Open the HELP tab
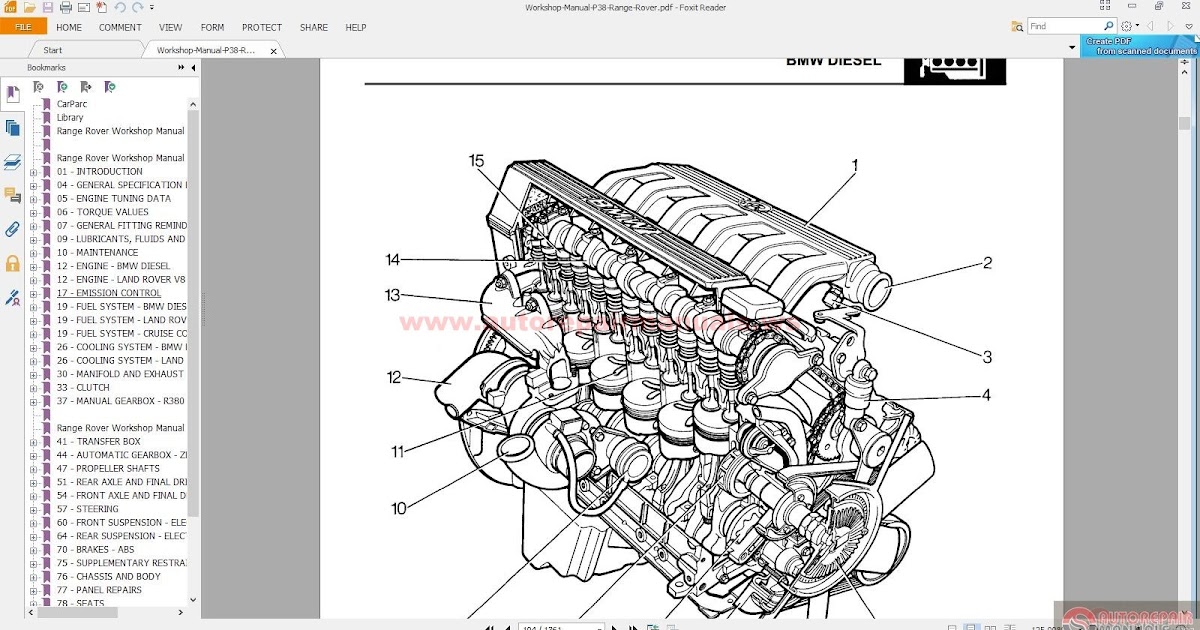The width and height of the screenshot is (1200, 630). pos(356,27)
